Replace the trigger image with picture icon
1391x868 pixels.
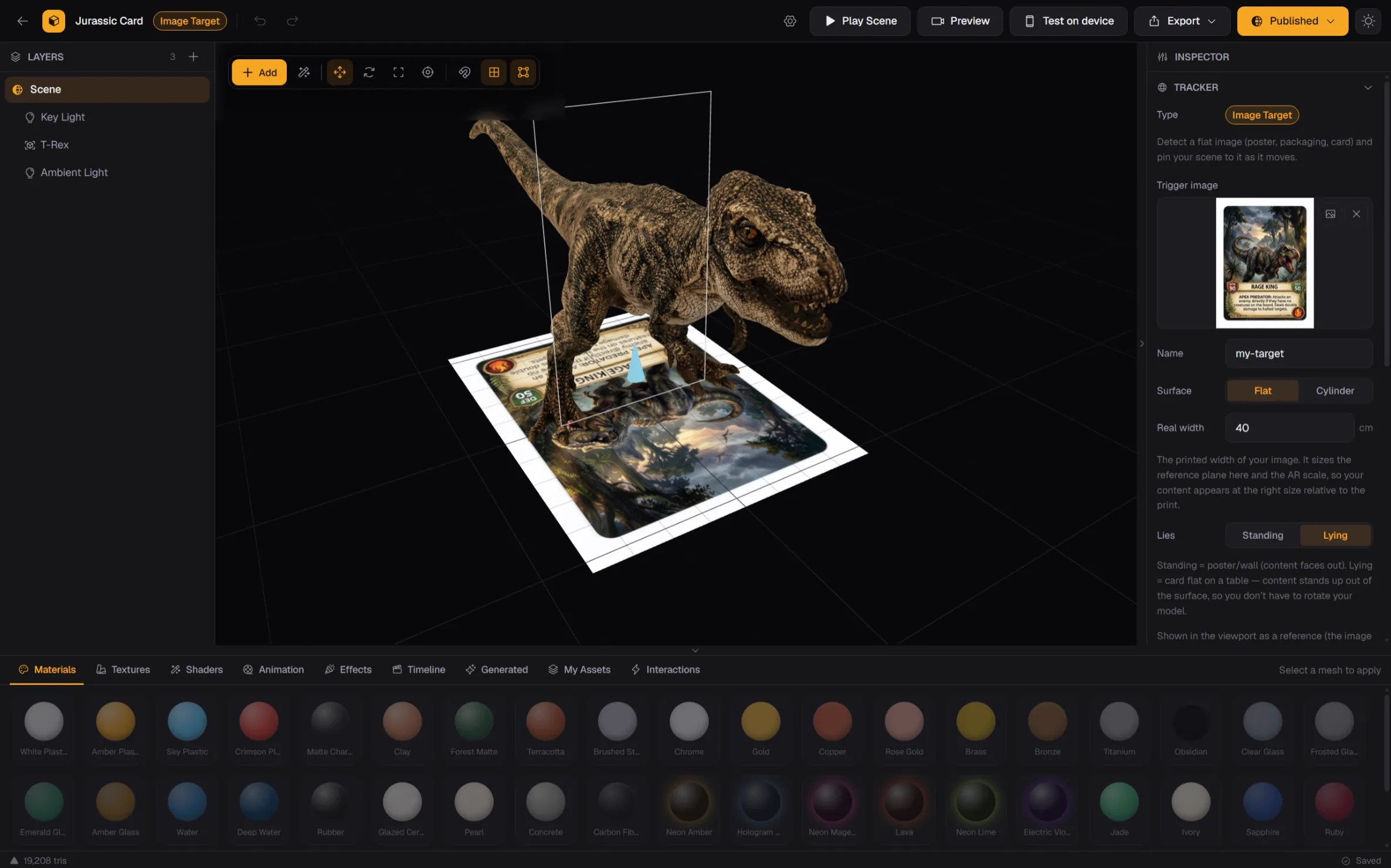click(1330, 214)
